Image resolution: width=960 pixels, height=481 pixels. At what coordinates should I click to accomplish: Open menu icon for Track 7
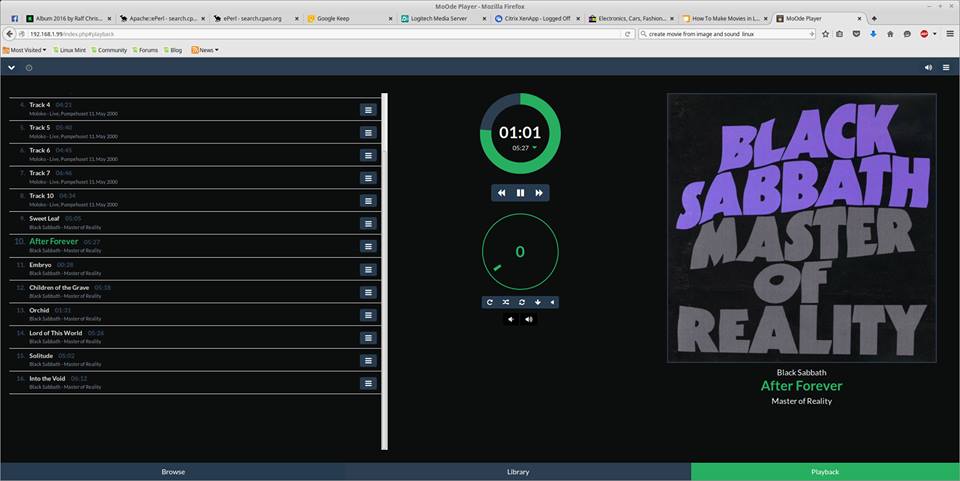(368, 178)
